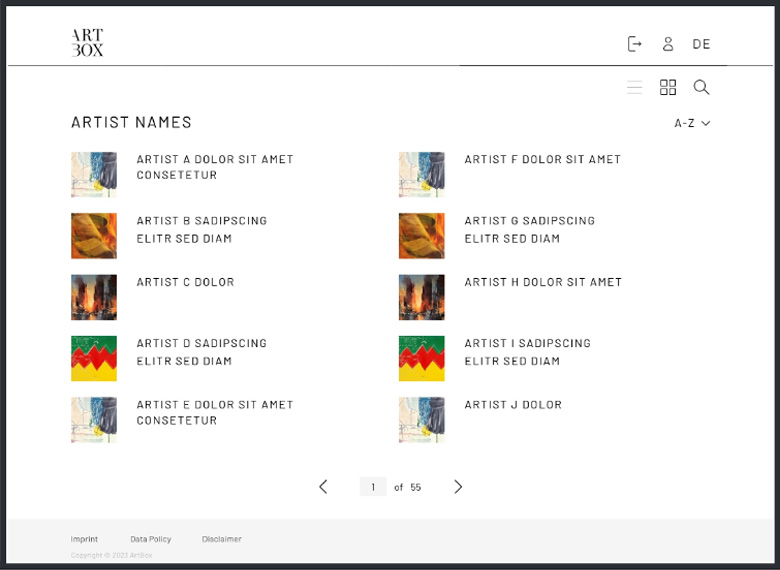Open Artist A Dolor Sit Amet Consetetur
Viewport: 780px width, 570px height.
(215, 167)
